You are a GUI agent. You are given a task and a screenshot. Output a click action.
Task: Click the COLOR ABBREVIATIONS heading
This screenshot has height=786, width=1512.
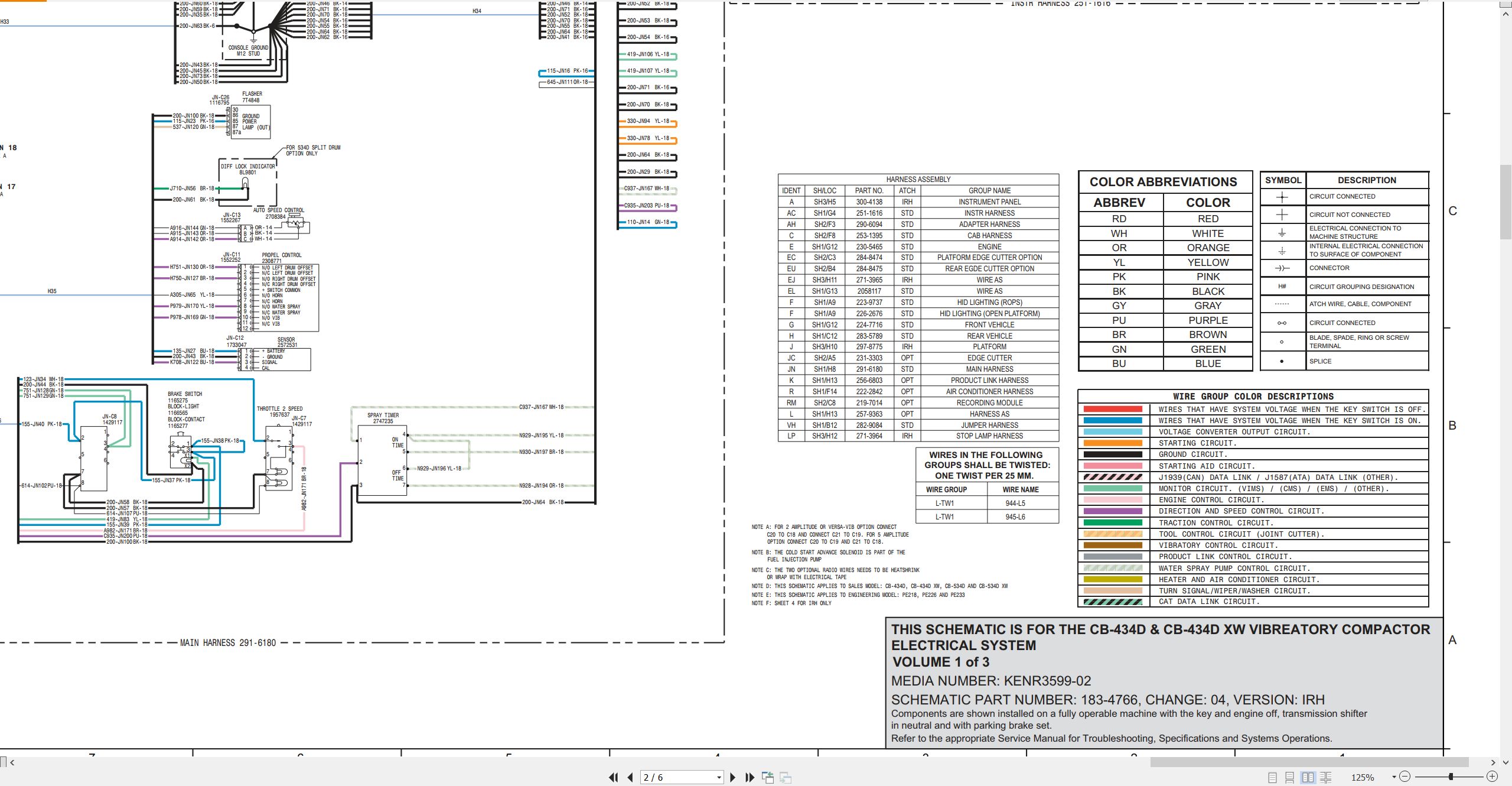point(1164,182)
